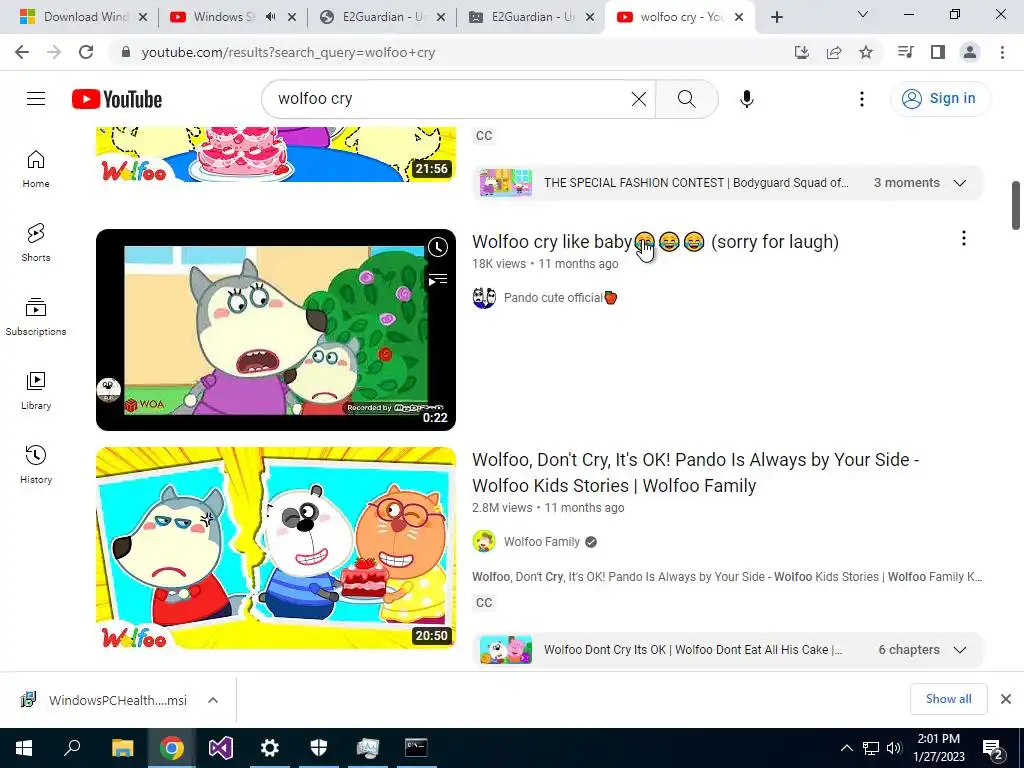Expand the 6 chapters section
The image size is (1024, 768).
pos(959,650)
